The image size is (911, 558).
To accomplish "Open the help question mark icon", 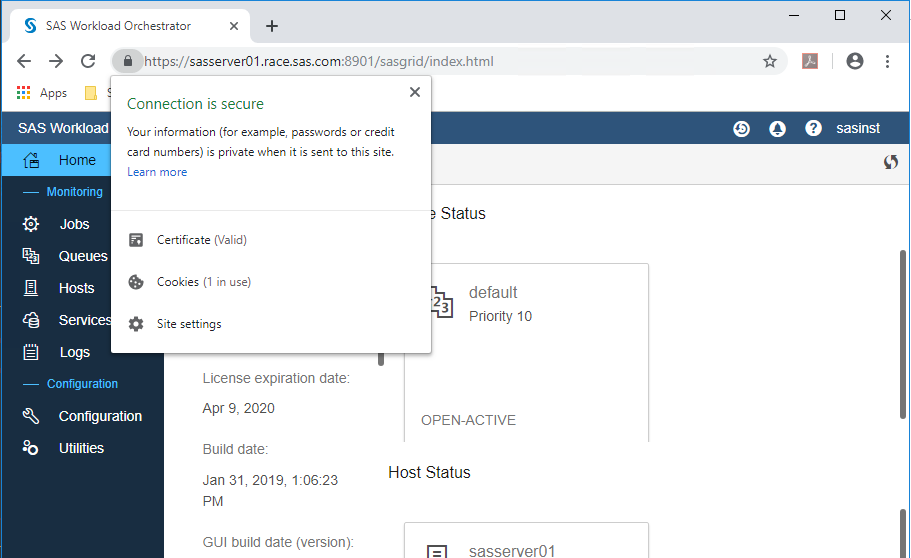I will point(813,129).
